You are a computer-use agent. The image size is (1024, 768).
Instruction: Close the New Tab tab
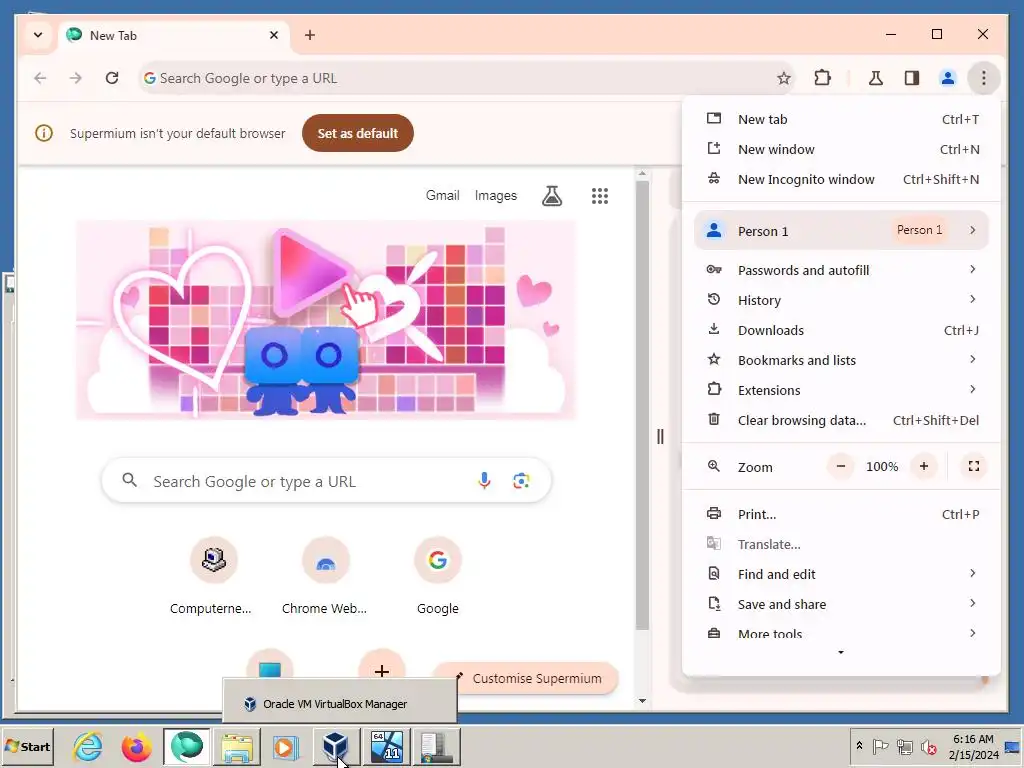pyautogui.click(x=274, y=35)
